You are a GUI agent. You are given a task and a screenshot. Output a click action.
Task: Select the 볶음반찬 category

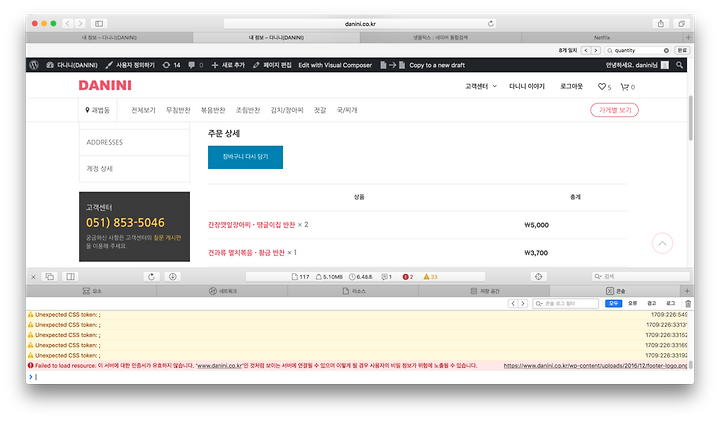(x=213, y=110)
